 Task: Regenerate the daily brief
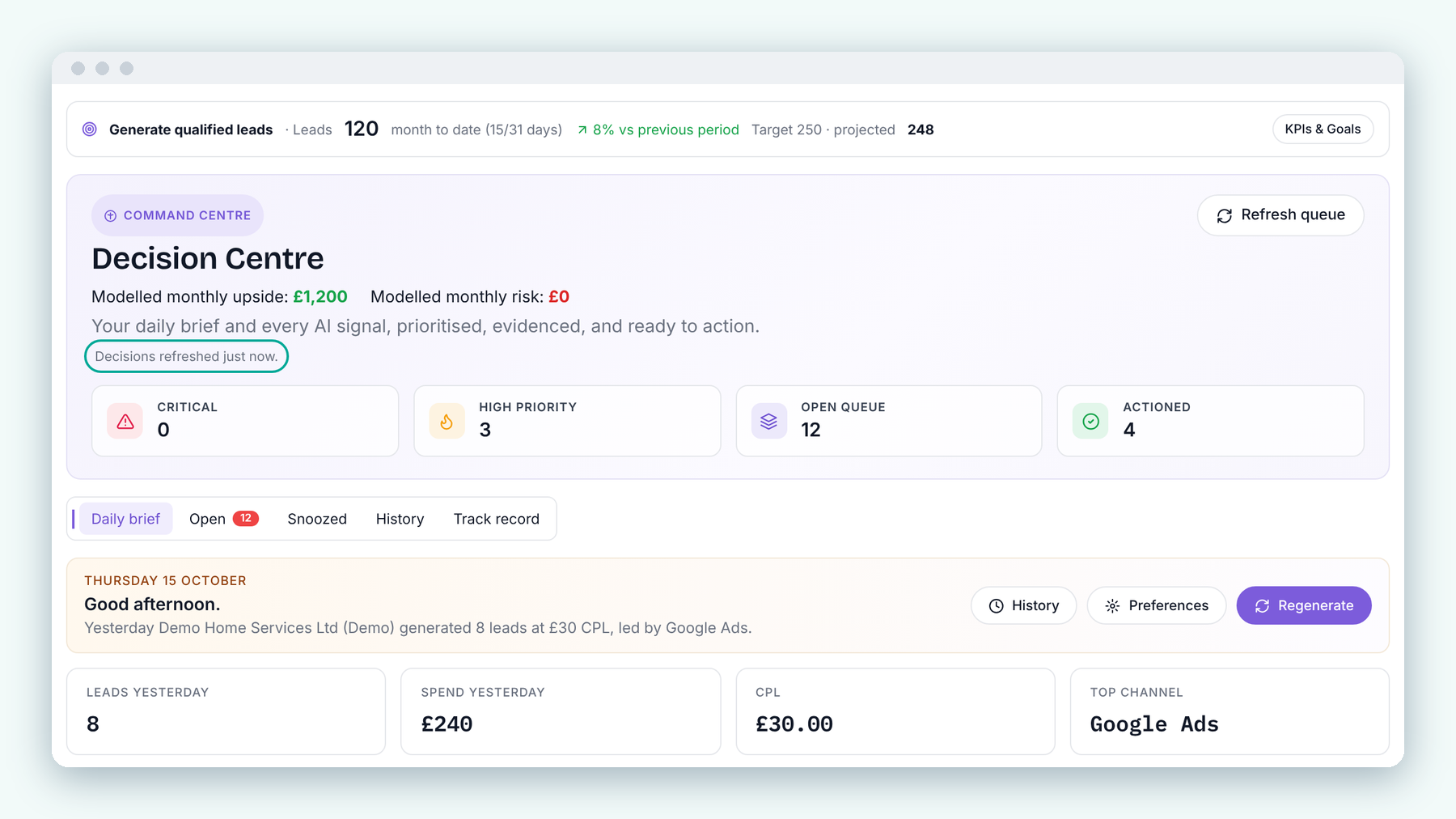(1304, 605)
